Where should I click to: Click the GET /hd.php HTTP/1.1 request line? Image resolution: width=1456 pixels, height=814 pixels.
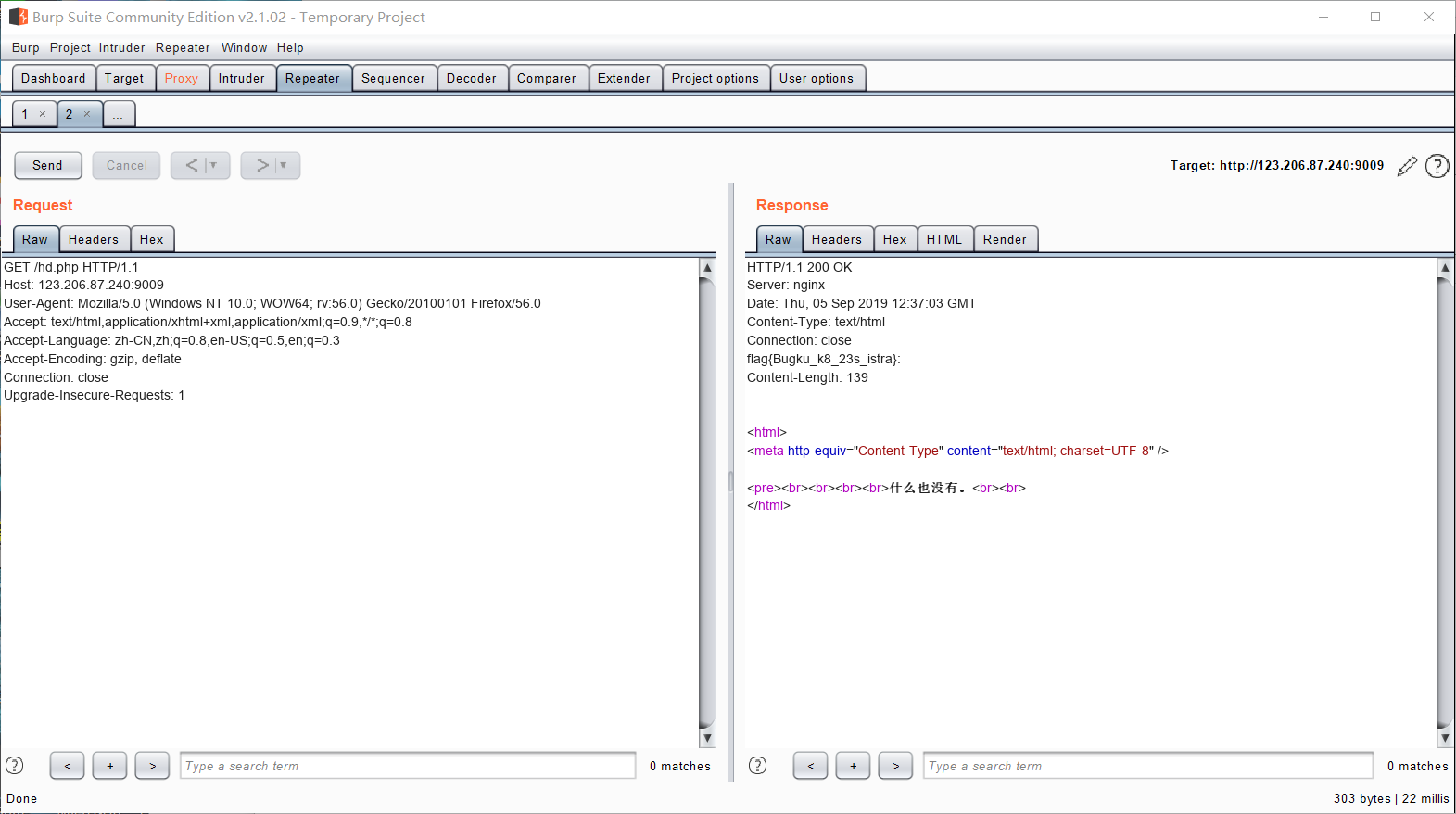70,267
